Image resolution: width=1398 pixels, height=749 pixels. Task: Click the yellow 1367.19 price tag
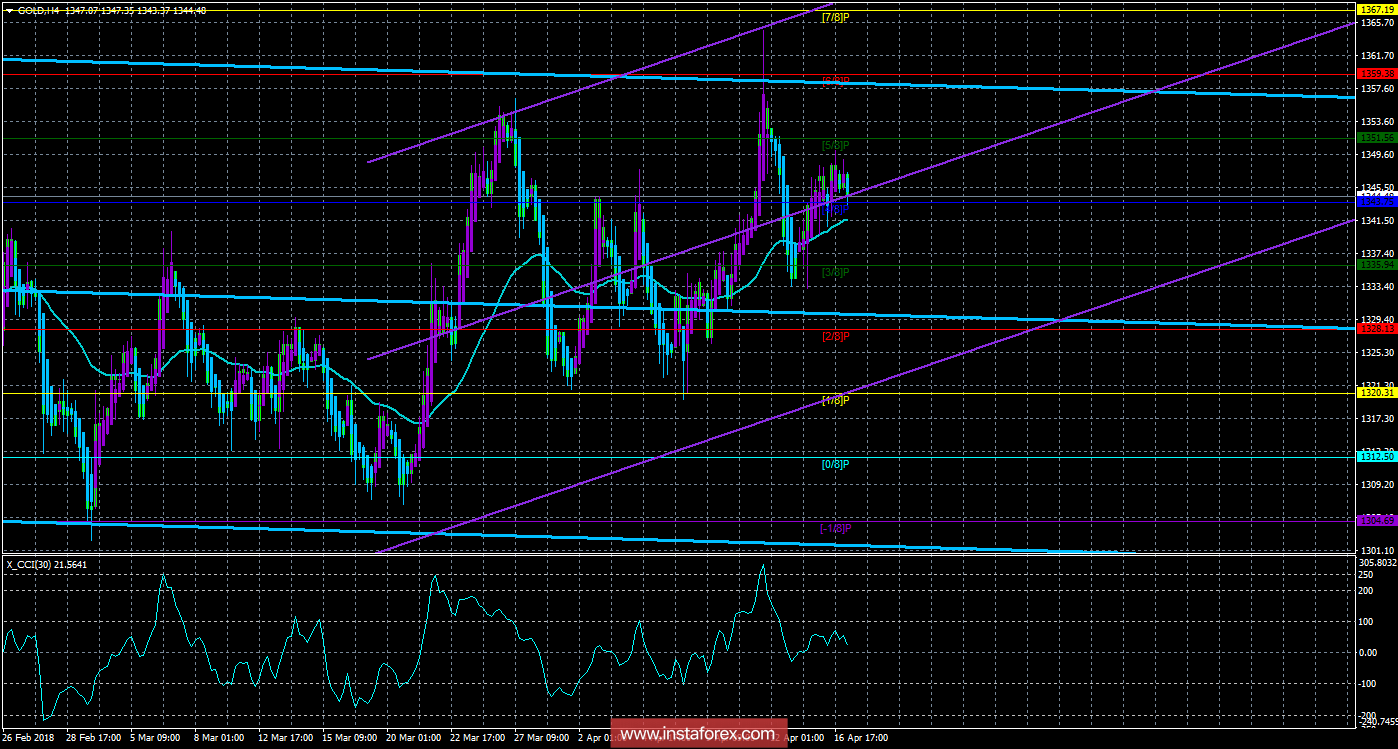pyautogui.click(x=1376, y=9)
